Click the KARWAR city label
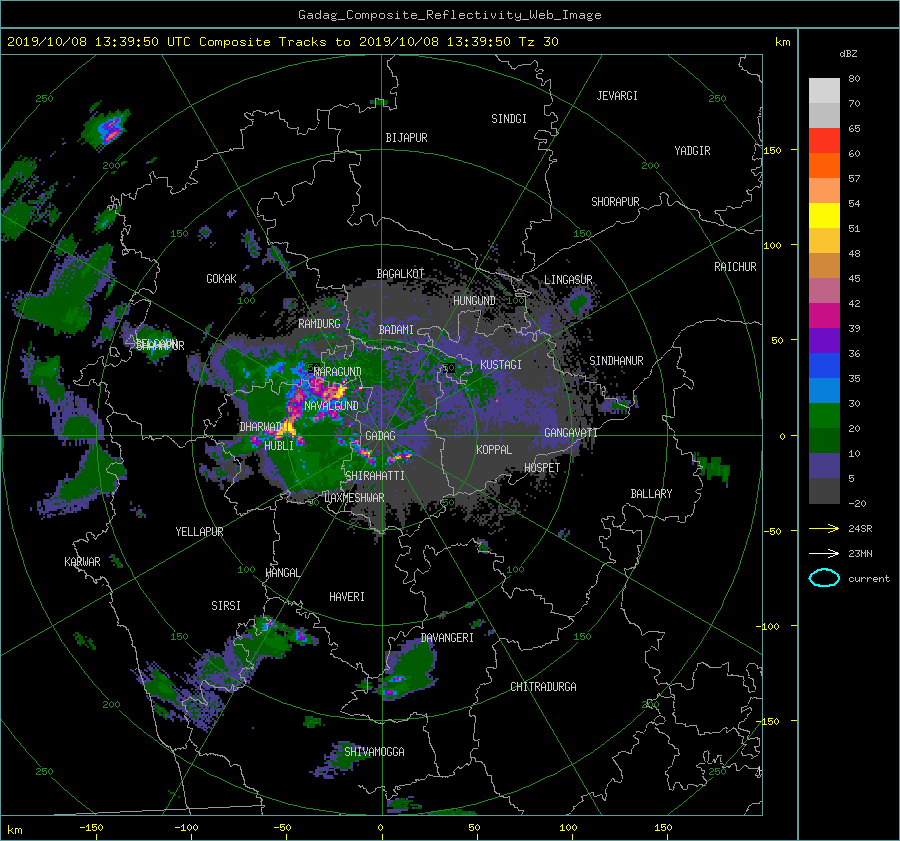Image resolution: width=900 pixels, height=841 pixels. click(x=82, y=561)
